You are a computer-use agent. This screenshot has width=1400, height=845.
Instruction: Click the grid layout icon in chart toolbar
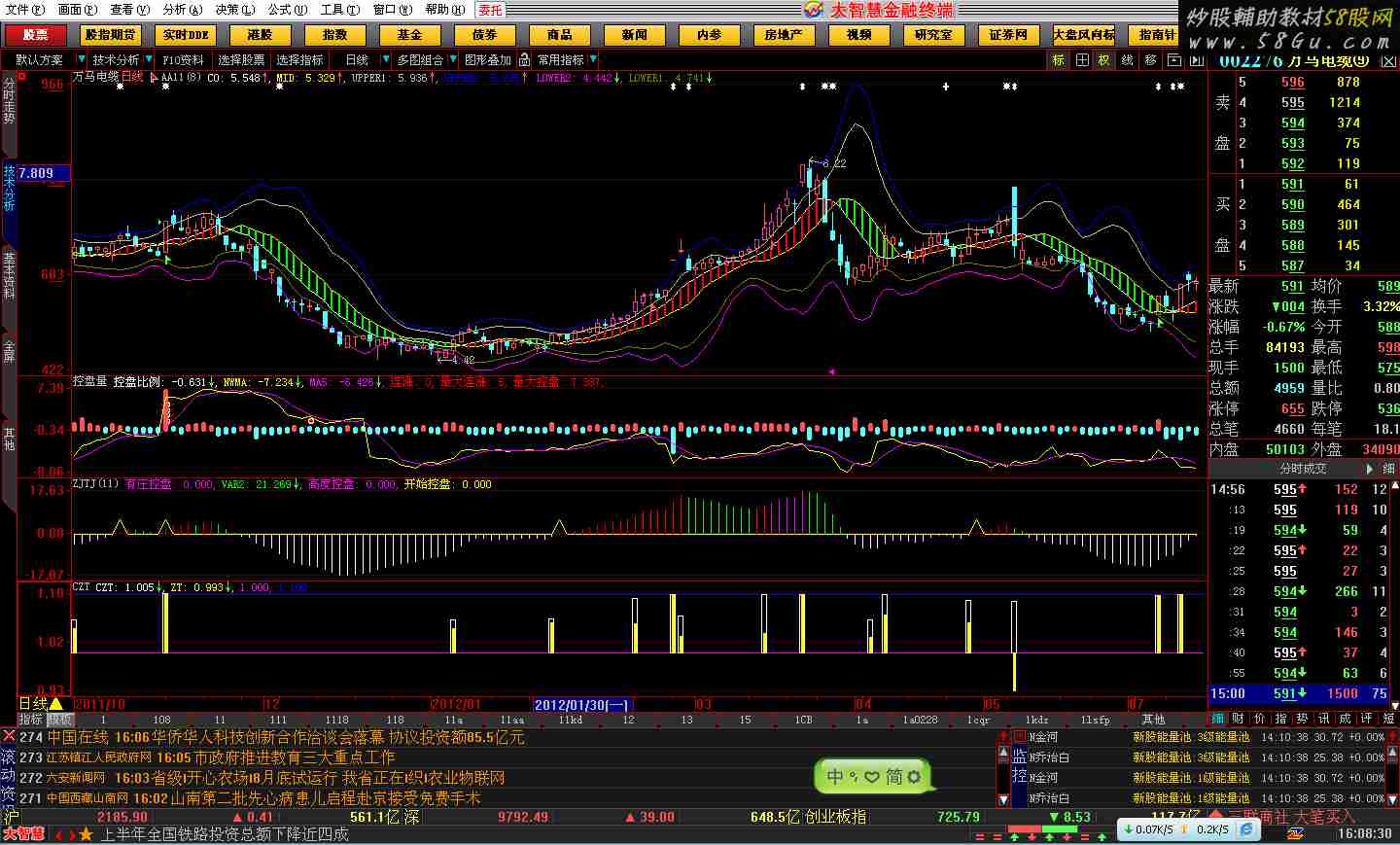1081,60
